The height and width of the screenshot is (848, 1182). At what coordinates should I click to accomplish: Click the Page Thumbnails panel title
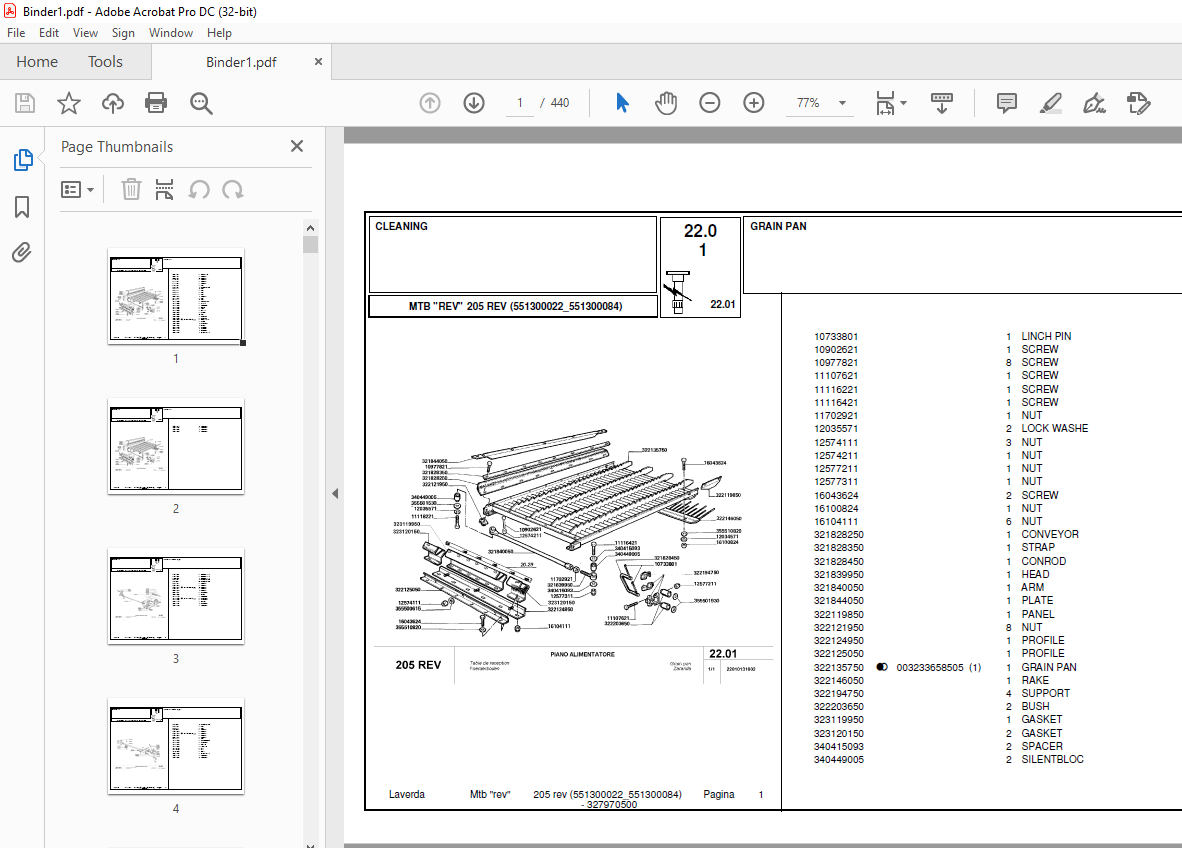coord(117,147)
